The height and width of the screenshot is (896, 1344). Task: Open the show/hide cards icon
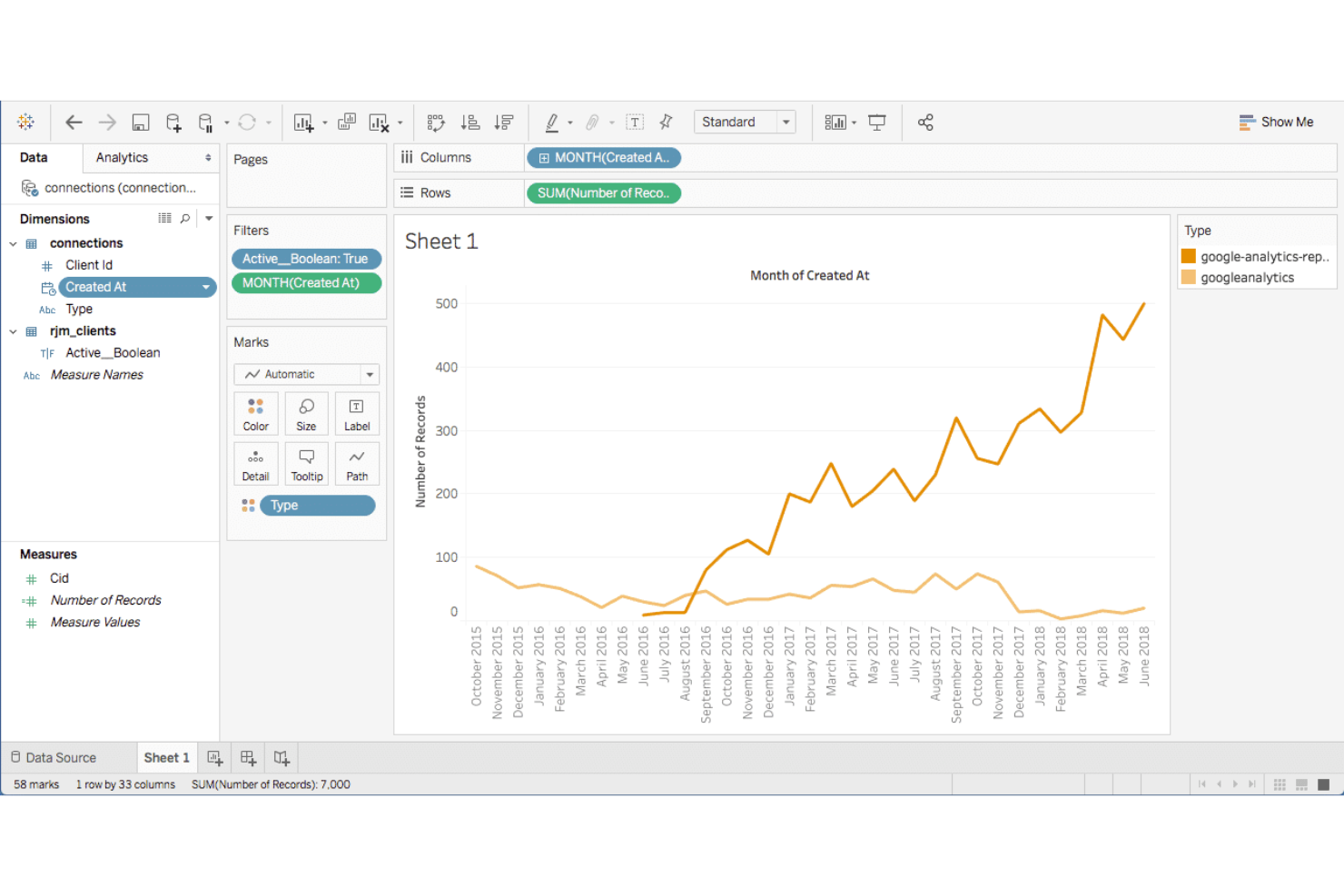[835, 122]
